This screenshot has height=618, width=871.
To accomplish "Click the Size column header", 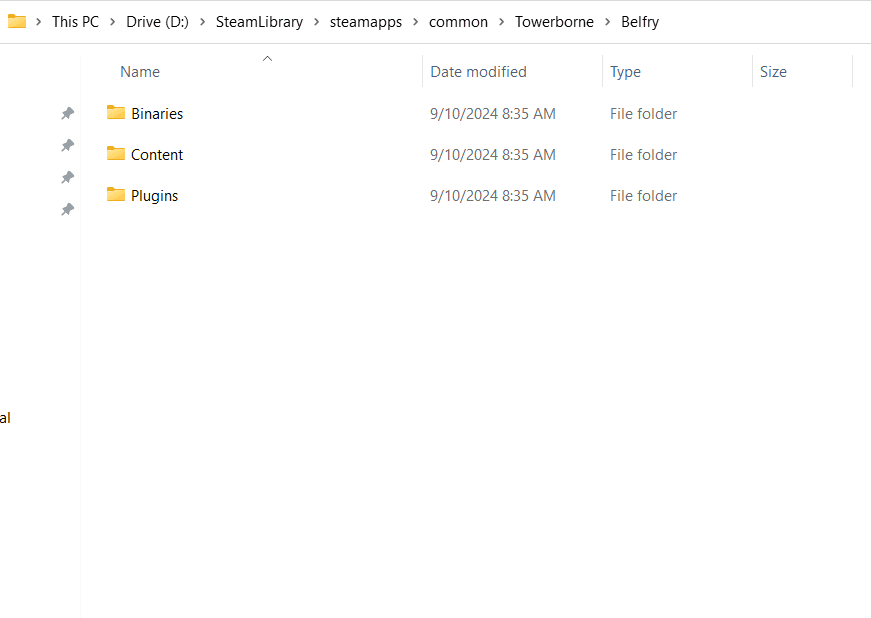I will point(773,72).
